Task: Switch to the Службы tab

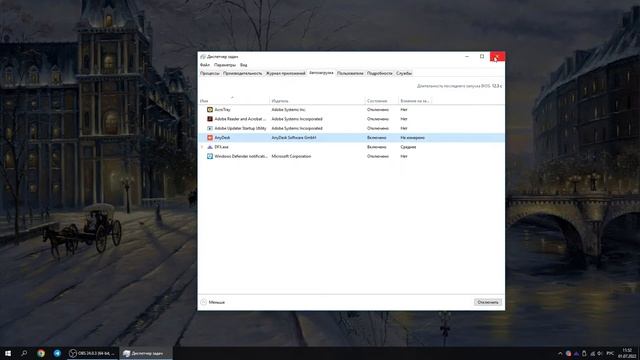Action: click(404, 73)
